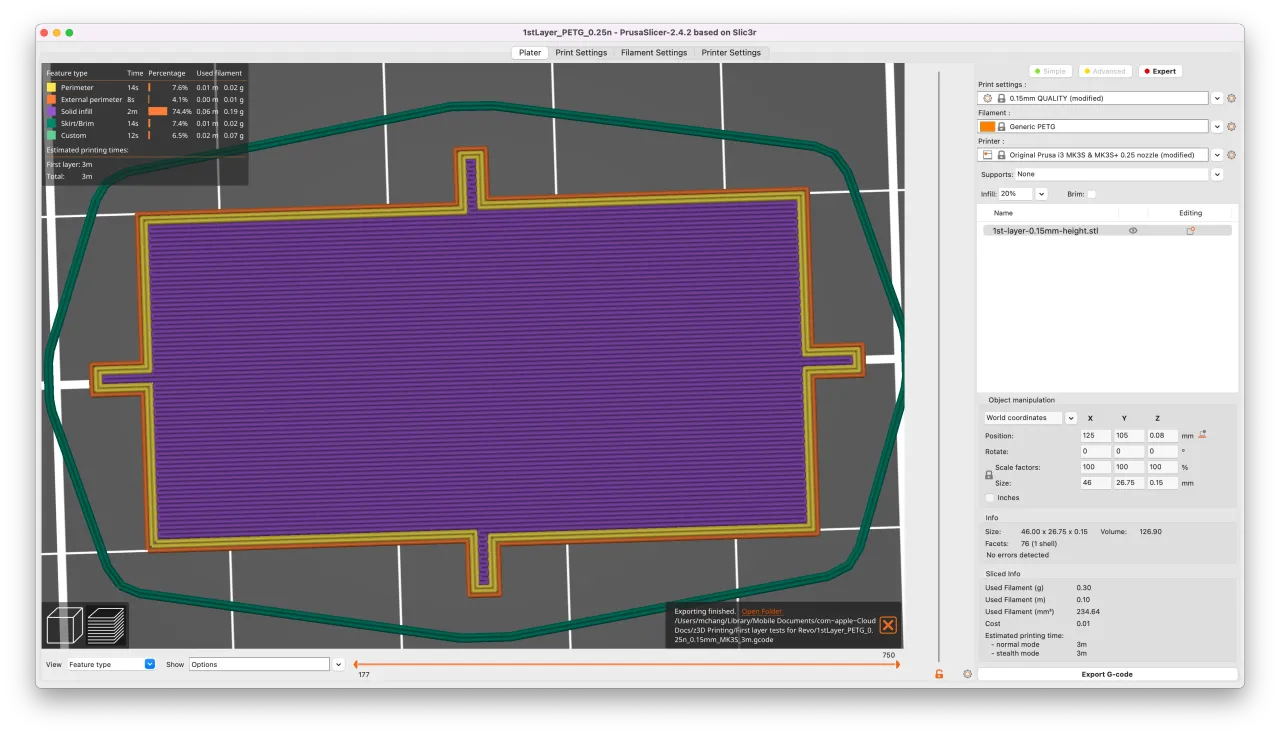Switch to the Print Settings tab
1280x735 pixels.
[x=581, y=52]
